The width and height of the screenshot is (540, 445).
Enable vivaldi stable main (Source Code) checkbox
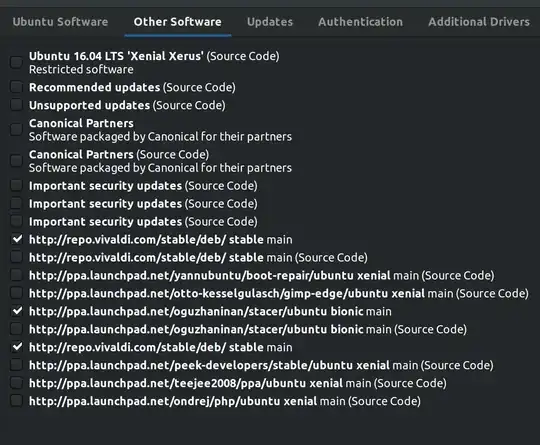[16, 257]
